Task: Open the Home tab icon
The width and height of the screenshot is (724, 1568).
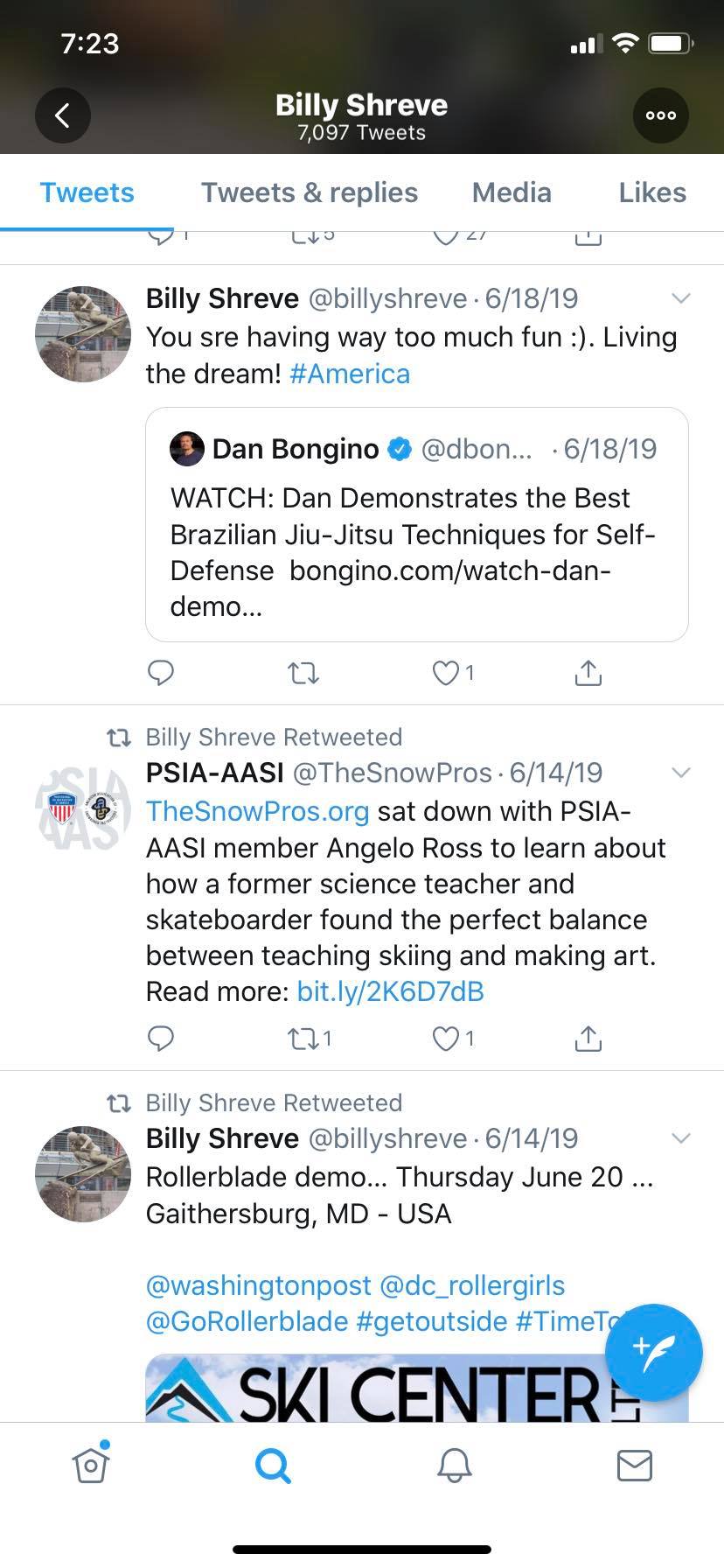Action: (x=91, y=1465)
